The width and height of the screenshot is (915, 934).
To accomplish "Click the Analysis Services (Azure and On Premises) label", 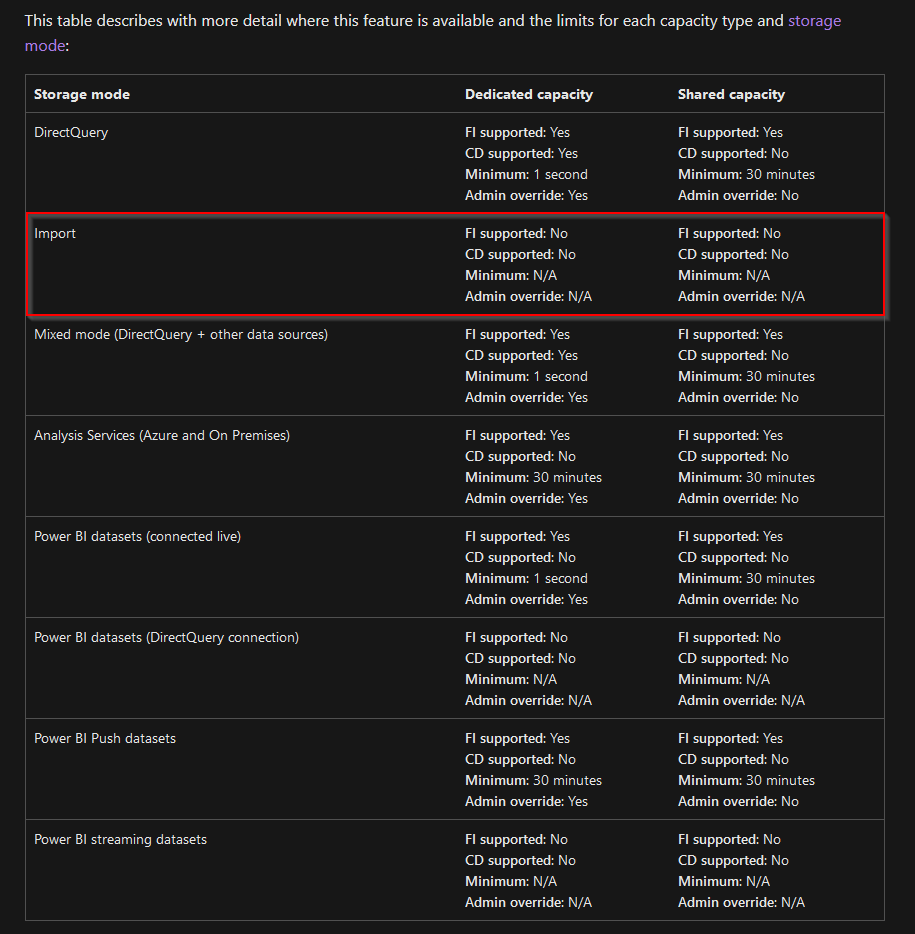I will (x=162, y=435).
